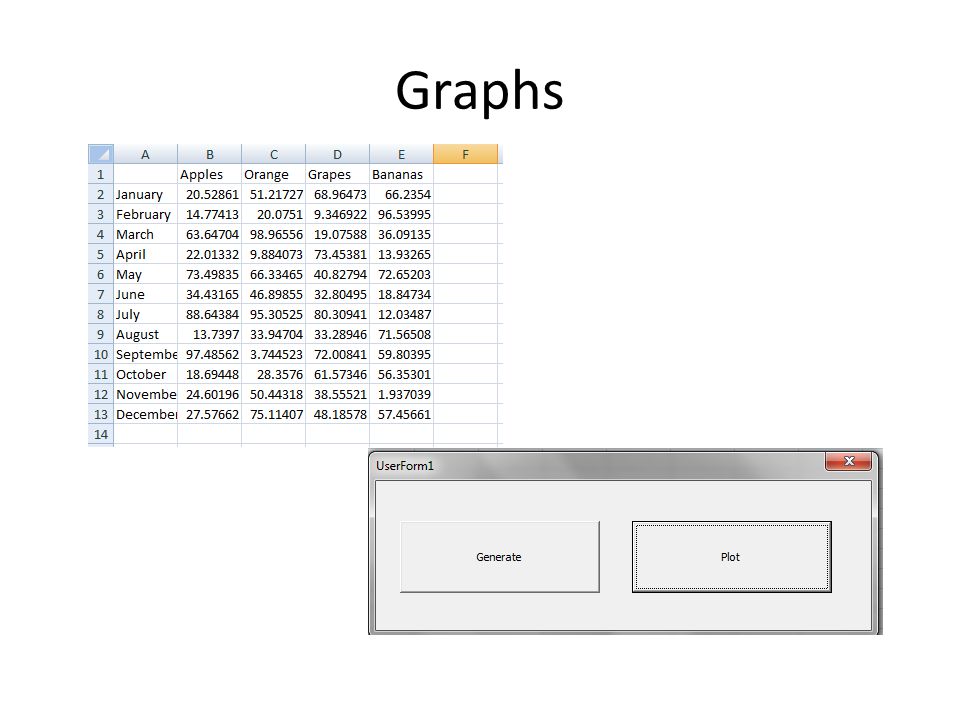The image size is (960, 720).
Task: Click cell with value 13.7397
Action: pos(210,334)
